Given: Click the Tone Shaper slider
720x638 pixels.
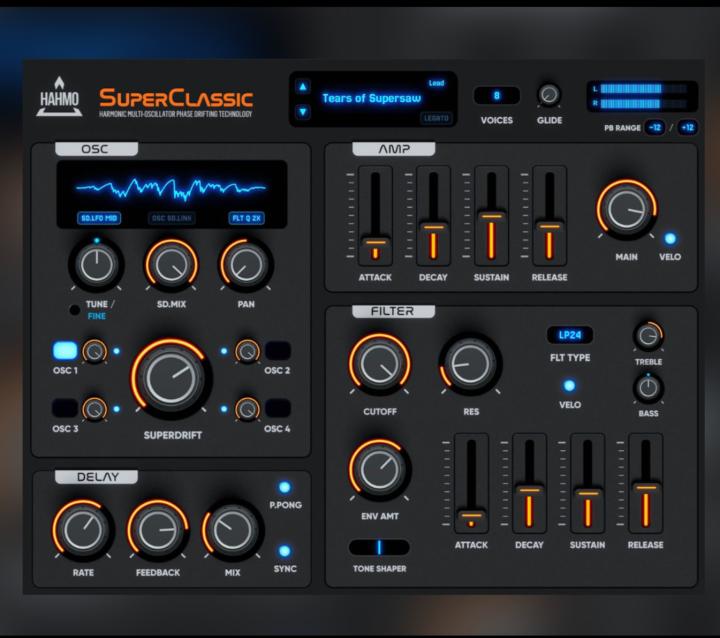Looking at the screenshot, I should 379,547.
